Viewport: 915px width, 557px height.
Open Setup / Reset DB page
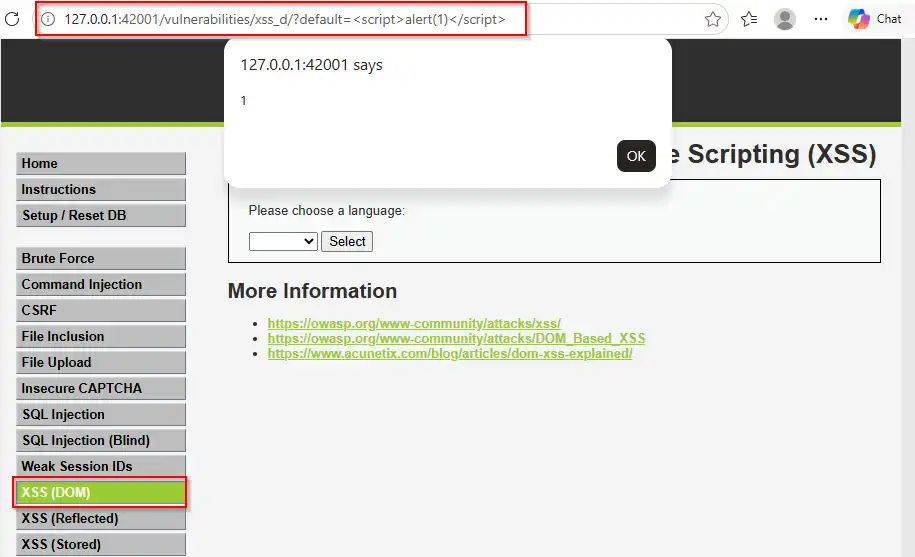click(x=101, y=215)
